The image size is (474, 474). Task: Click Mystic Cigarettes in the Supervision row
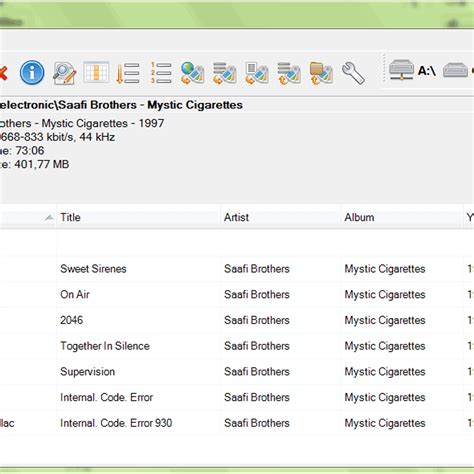pos(385,371)
